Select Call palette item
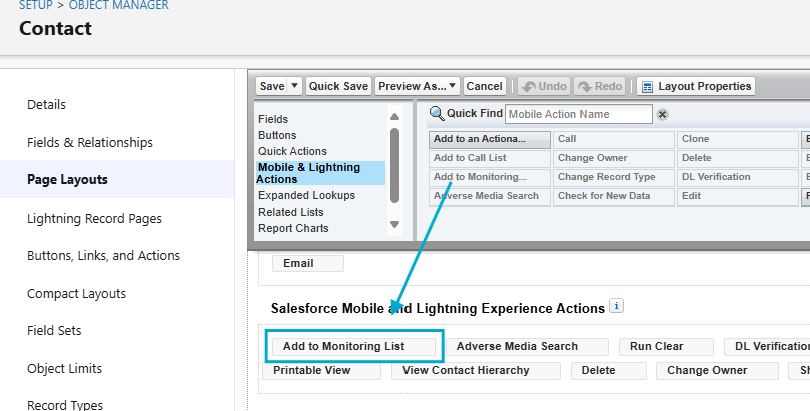This screenshot has width=810, height=411. pos(614,139)
